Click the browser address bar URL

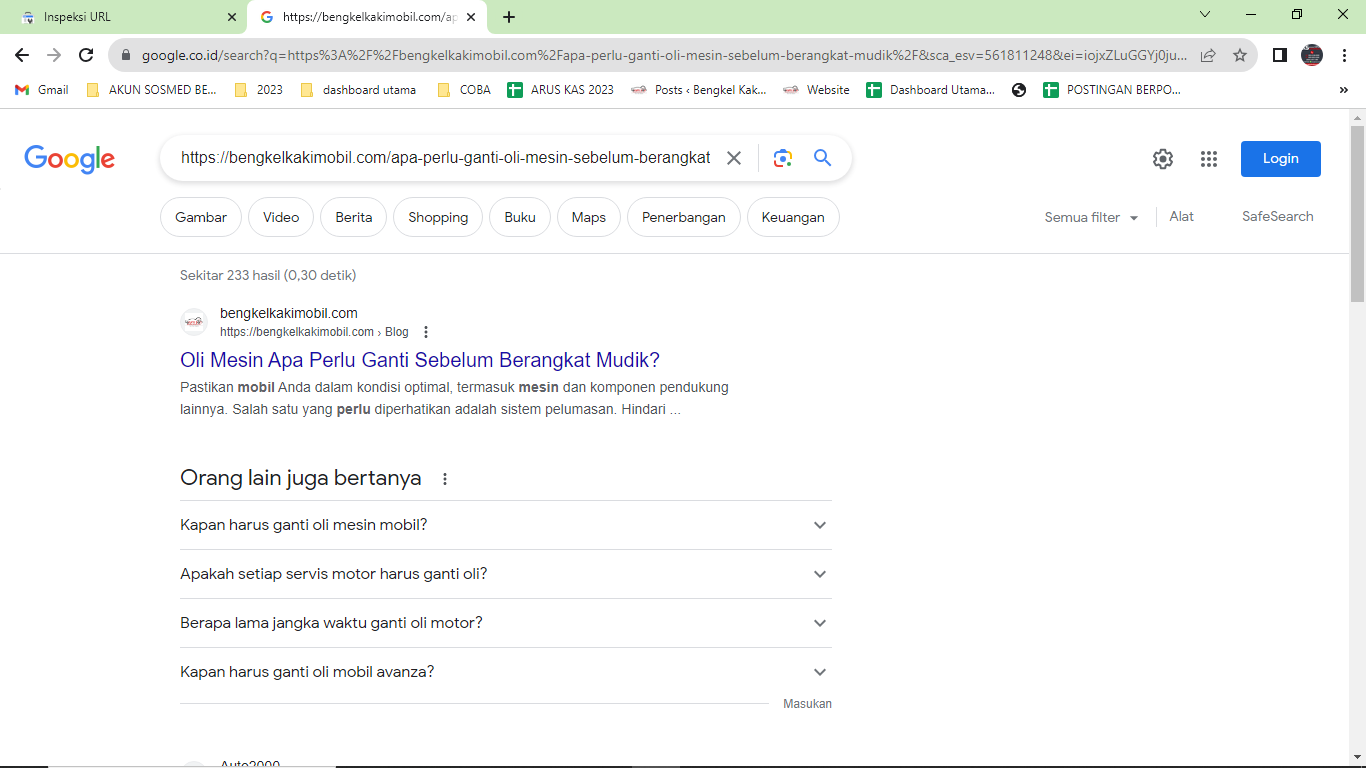point(664,56)
